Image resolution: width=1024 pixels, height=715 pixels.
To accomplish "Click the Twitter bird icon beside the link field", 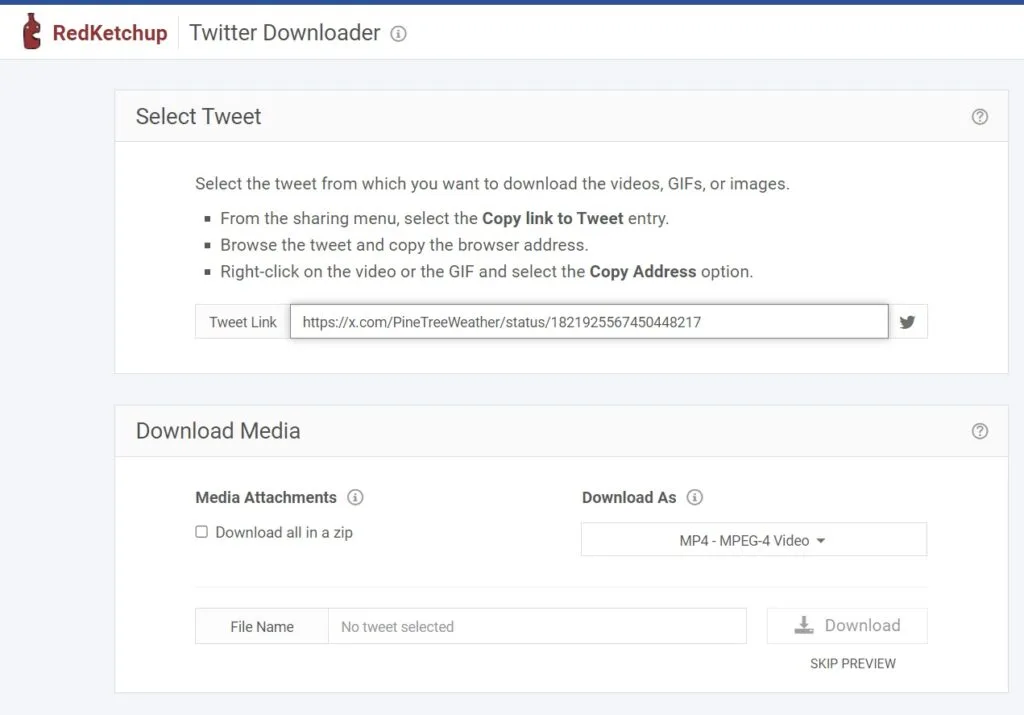I will 908,321.
